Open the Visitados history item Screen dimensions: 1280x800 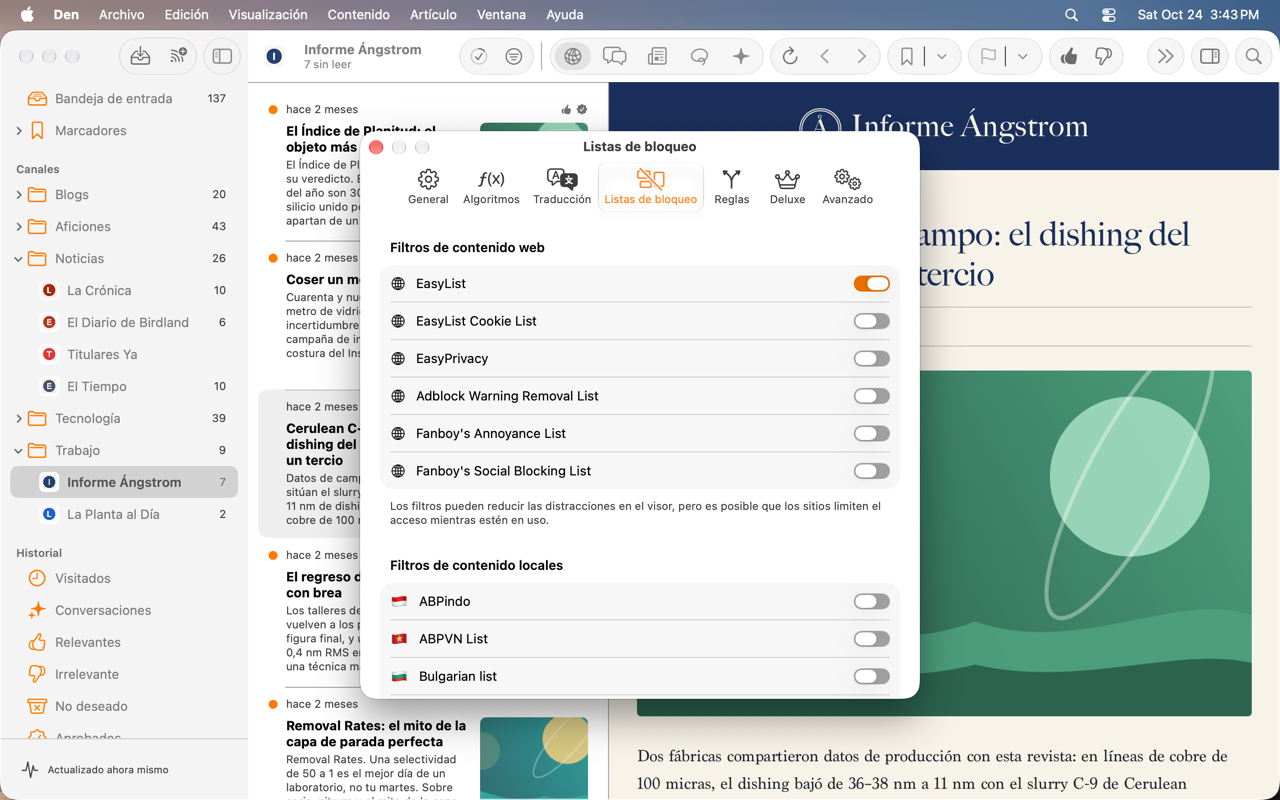(124, 579)
